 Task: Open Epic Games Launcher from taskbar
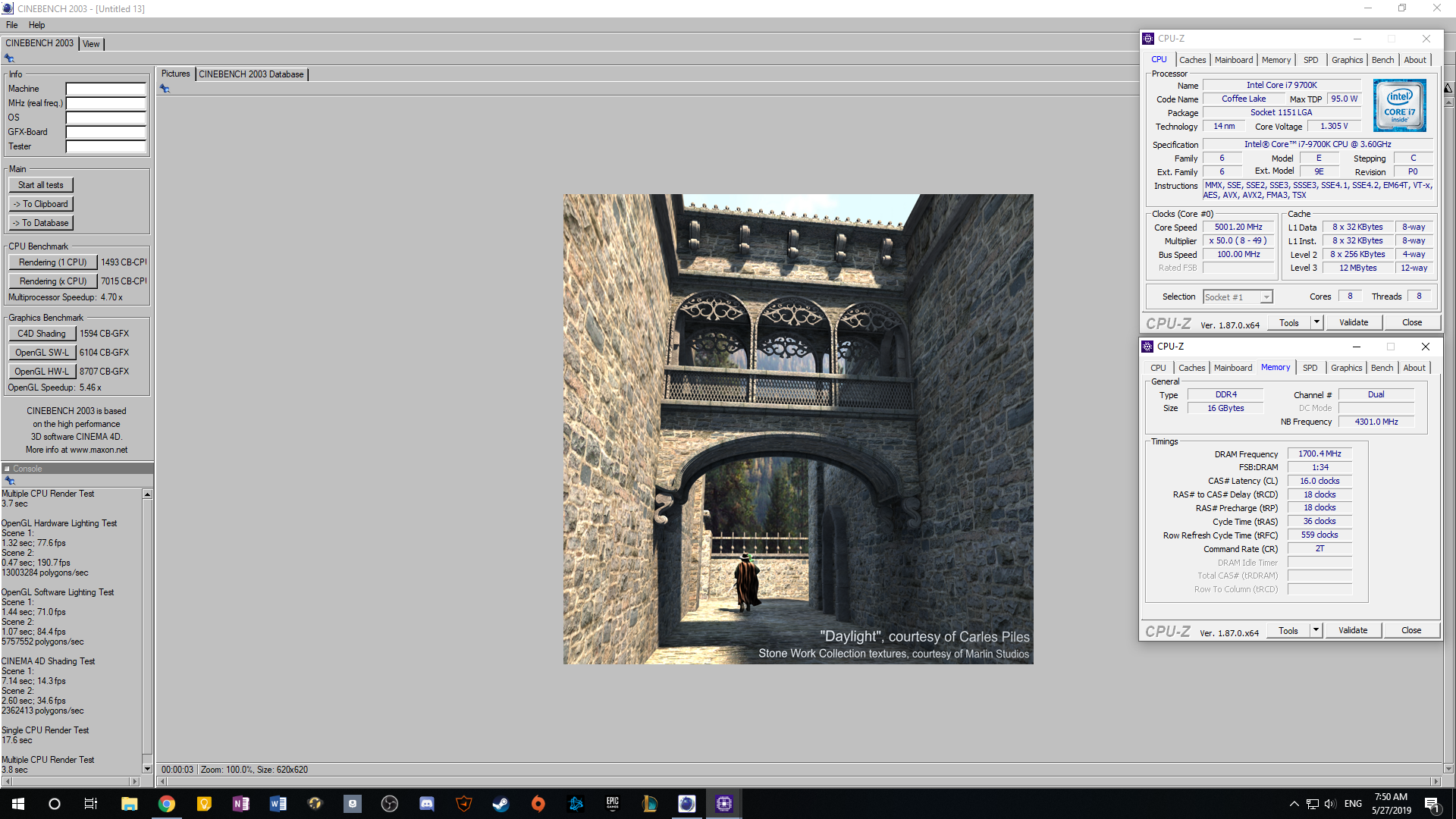click(612, 804)
